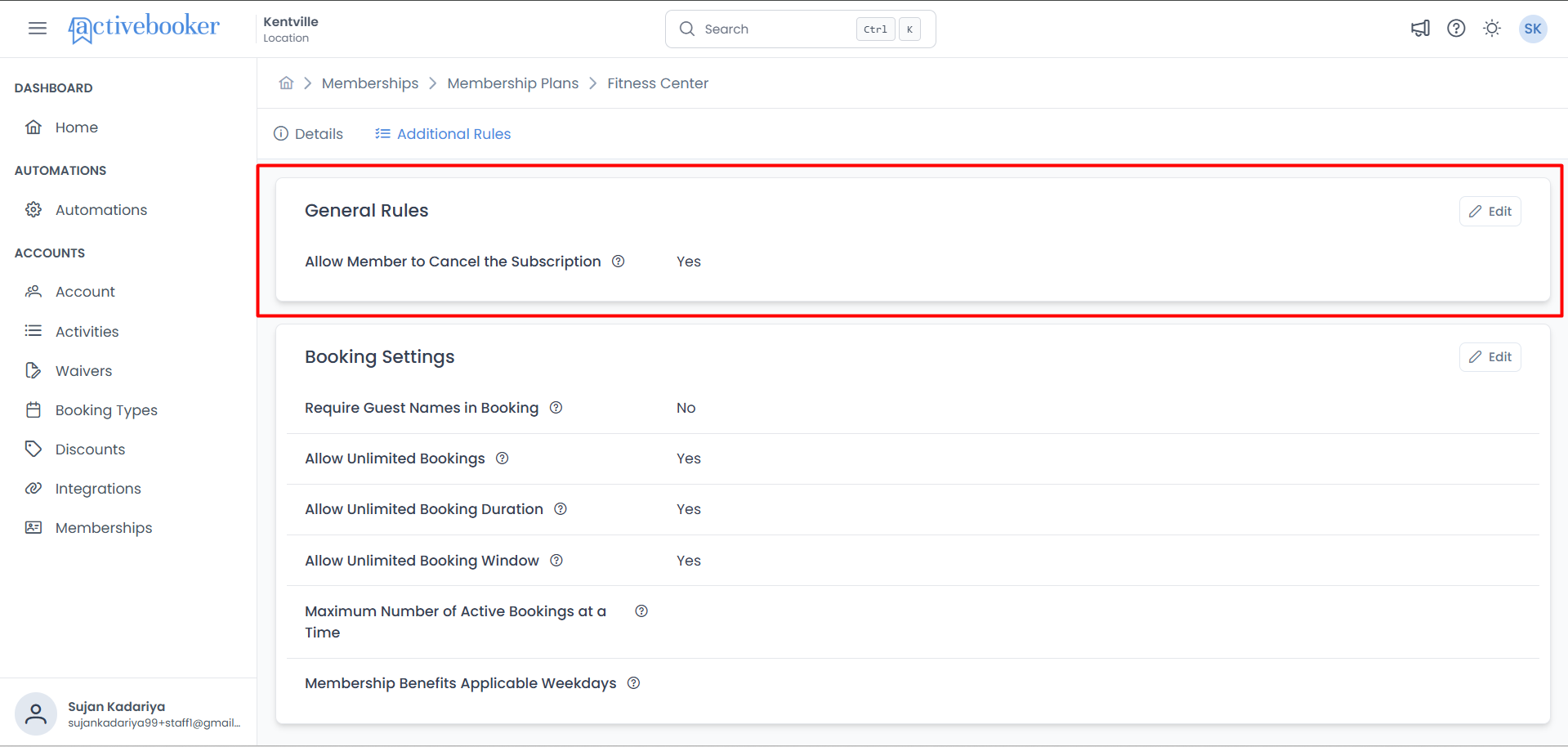Click the Membership Plans breadcrumb link
This screenshot has width=1568, height=747.
pos(513,83)
